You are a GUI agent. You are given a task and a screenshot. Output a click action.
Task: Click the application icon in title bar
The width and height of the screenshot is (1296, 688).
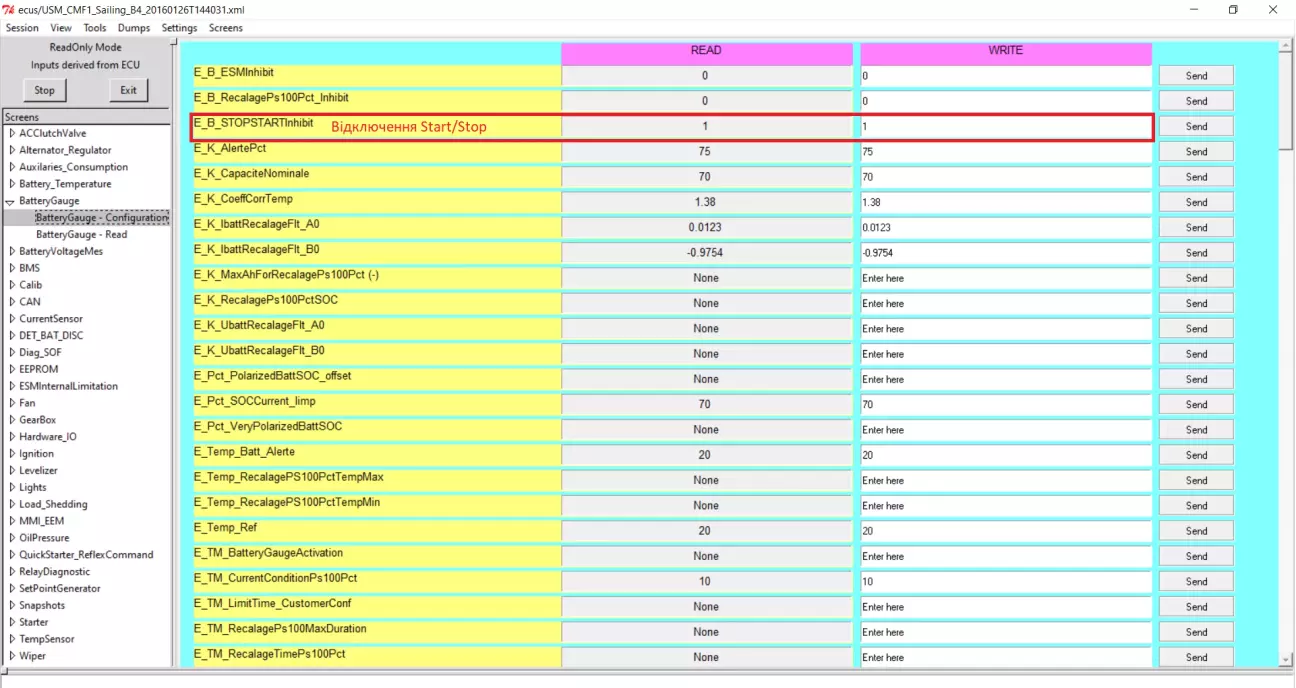(9, 9)
